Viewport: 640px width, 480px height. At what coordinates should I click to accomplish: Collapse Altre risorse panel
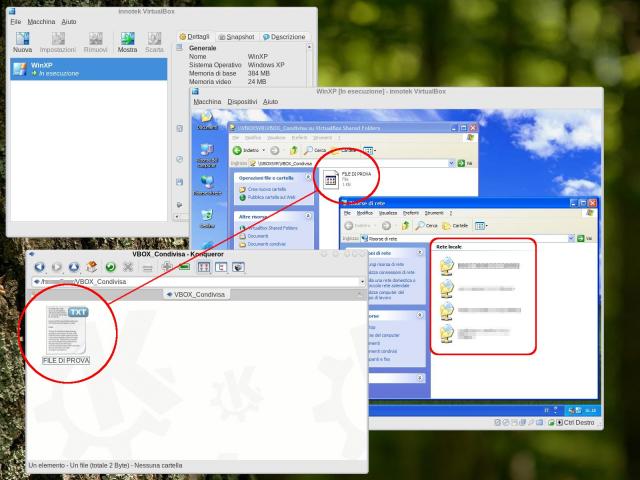click(x=308, y=216)
